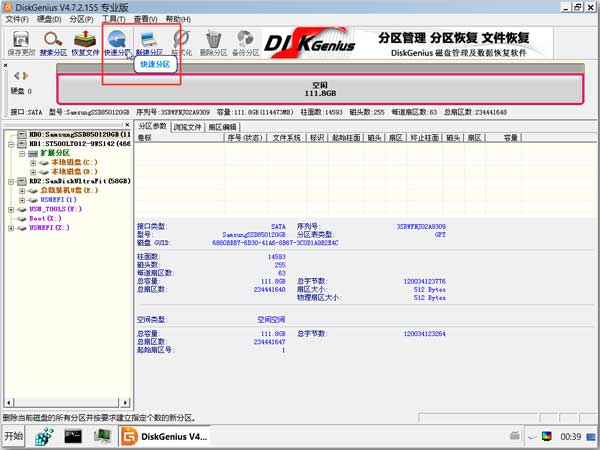Click the 00:39 taskbar clock
The height and width of the screenshot is (450, 600).
(x=571, y=436)
